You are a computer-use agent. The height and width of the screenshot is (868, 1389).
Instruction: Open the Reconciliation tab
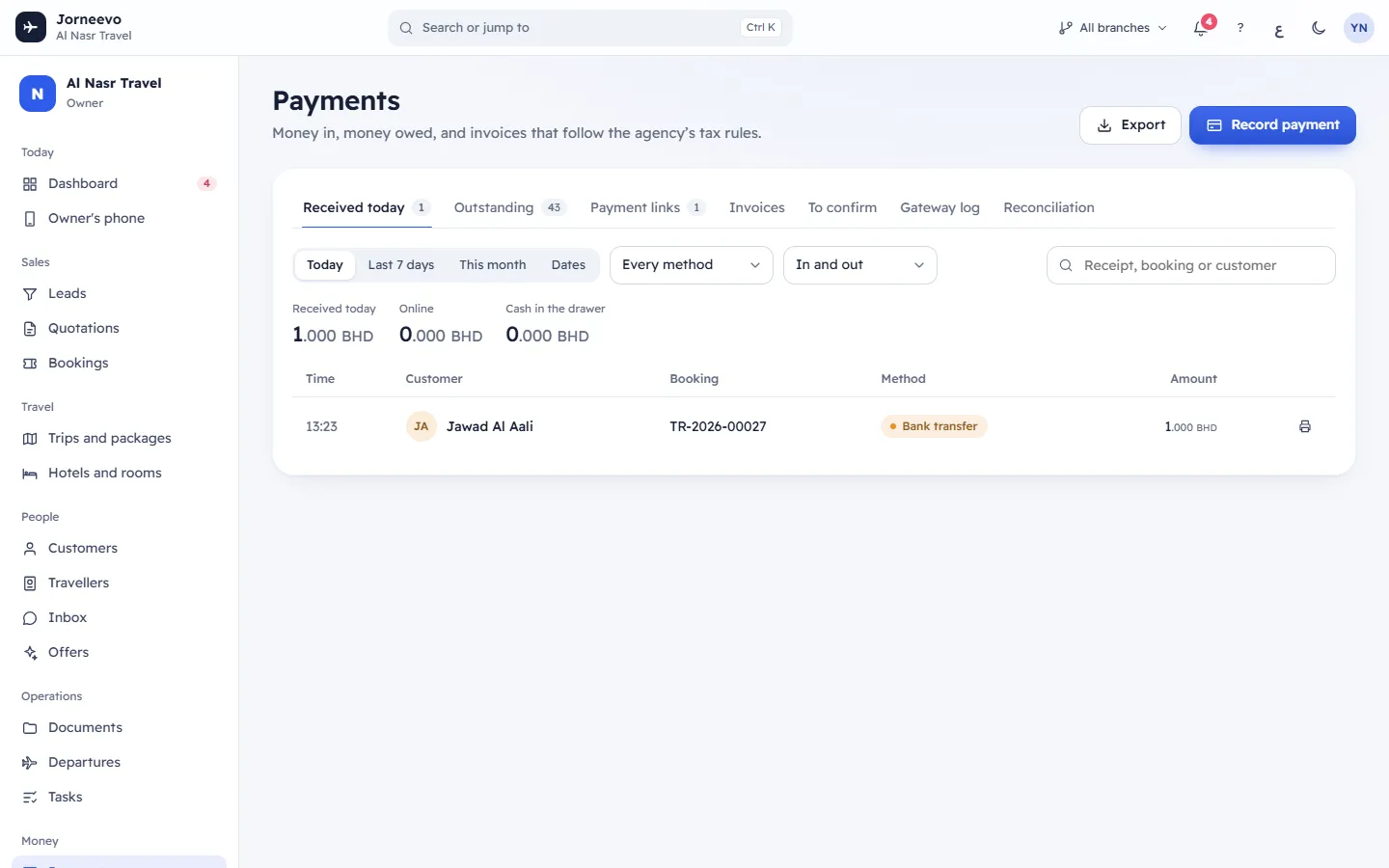point(1049,207)
